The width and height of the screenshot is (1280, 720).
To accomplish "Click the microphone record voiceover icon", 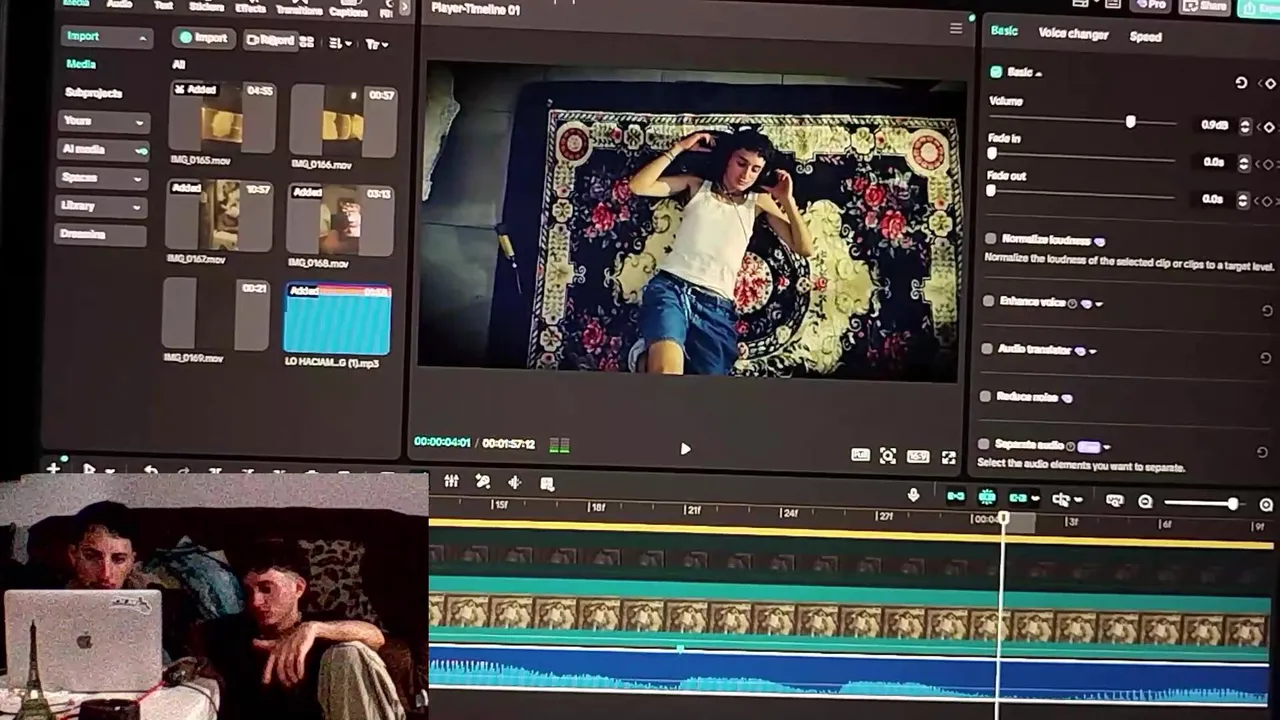I will point(913,495).
